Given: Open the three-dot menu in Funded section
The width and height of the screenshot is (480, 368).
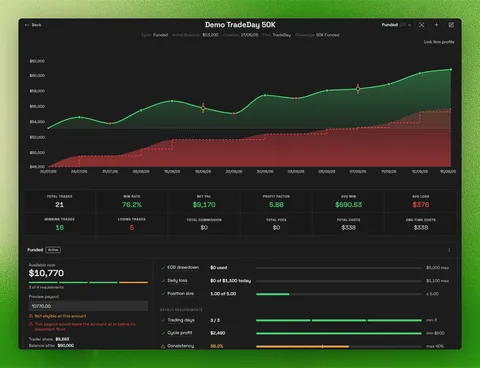Looking at the screenshot, I should 449,250.
